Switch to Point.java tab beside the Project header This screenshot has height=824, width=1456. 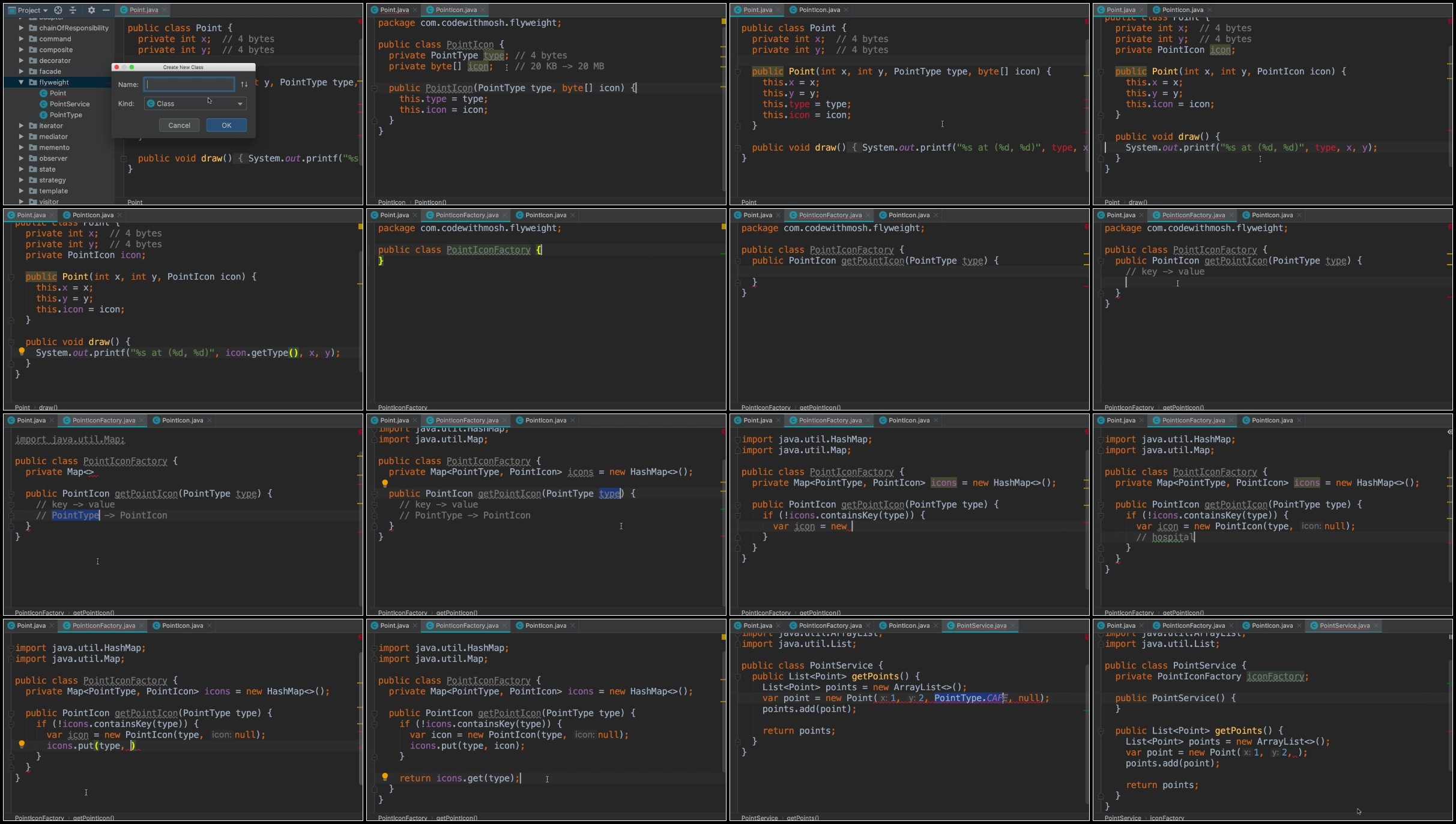click(x=143, y=10)
